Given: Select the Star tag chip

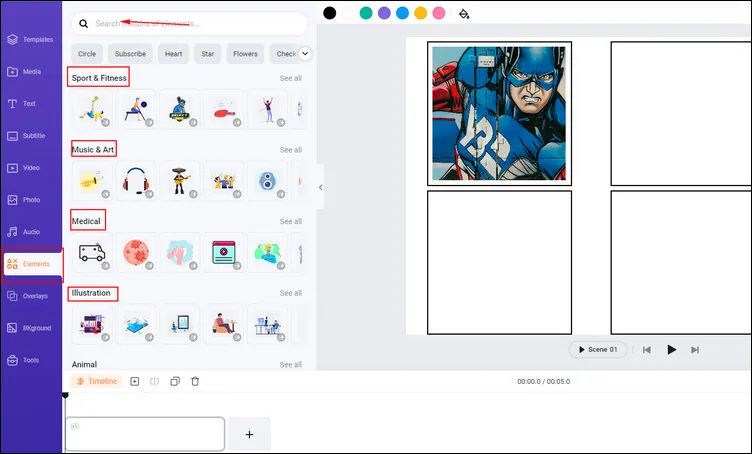Looking at the screenshot, I should (208, 54).
